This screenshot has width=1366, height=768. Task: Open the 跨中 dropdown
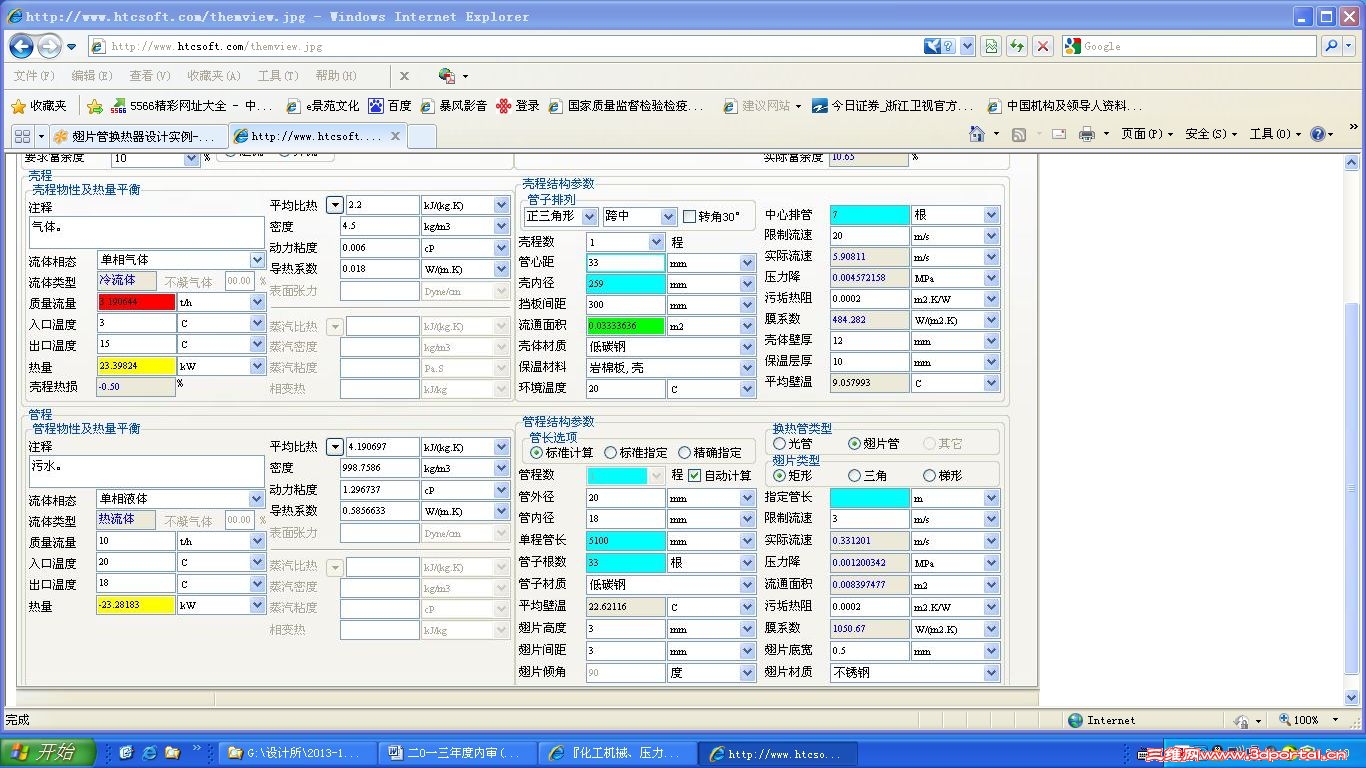[x=640, y=216]
